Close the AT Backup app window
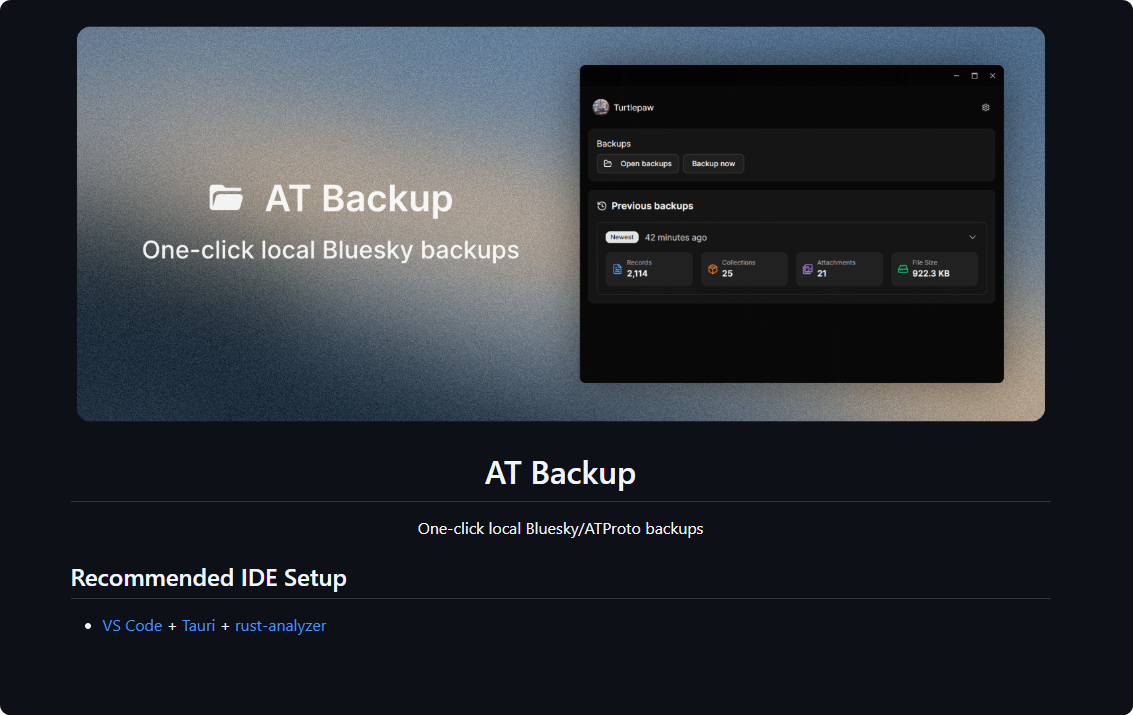 [x=992, y=76]
